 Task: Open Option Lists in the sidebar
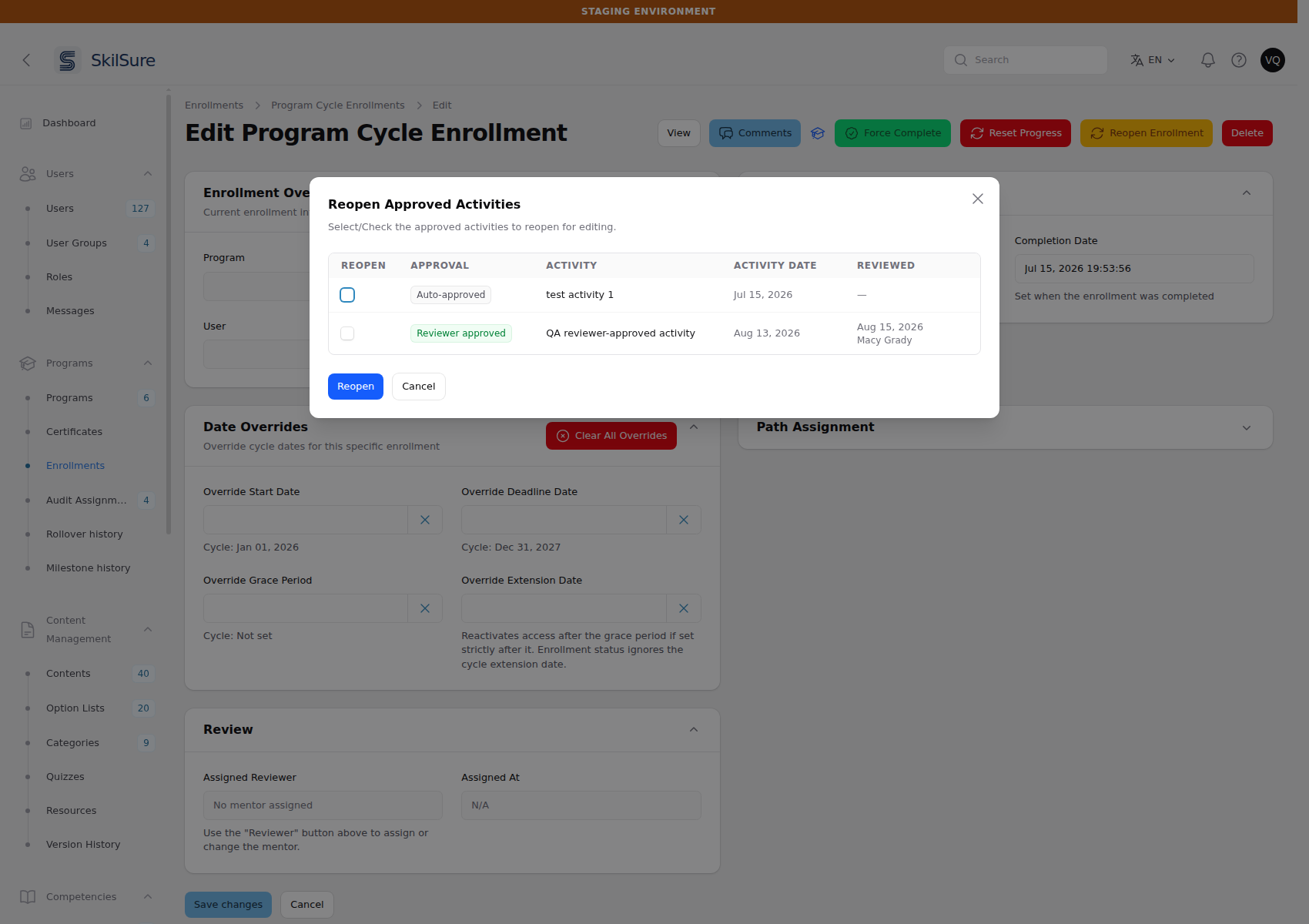75,708
